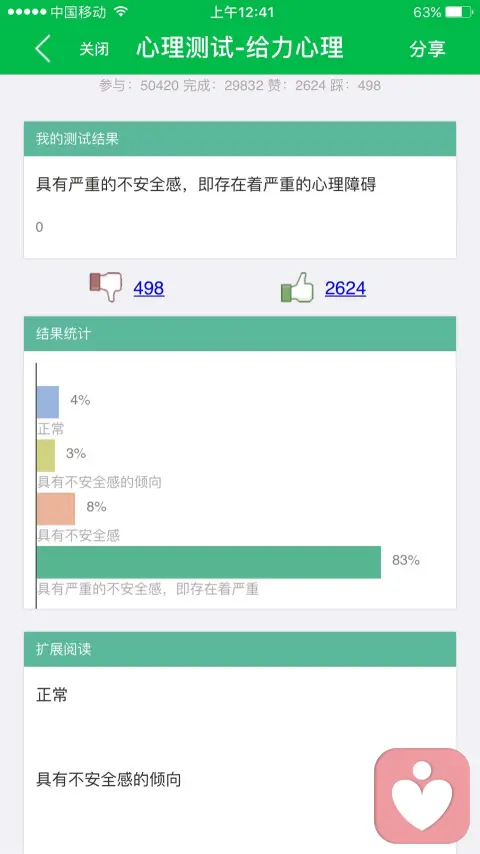This screenshot has width=480, height=854.
Task: Tap the battery icon in status bar
Action: point(460,12)
